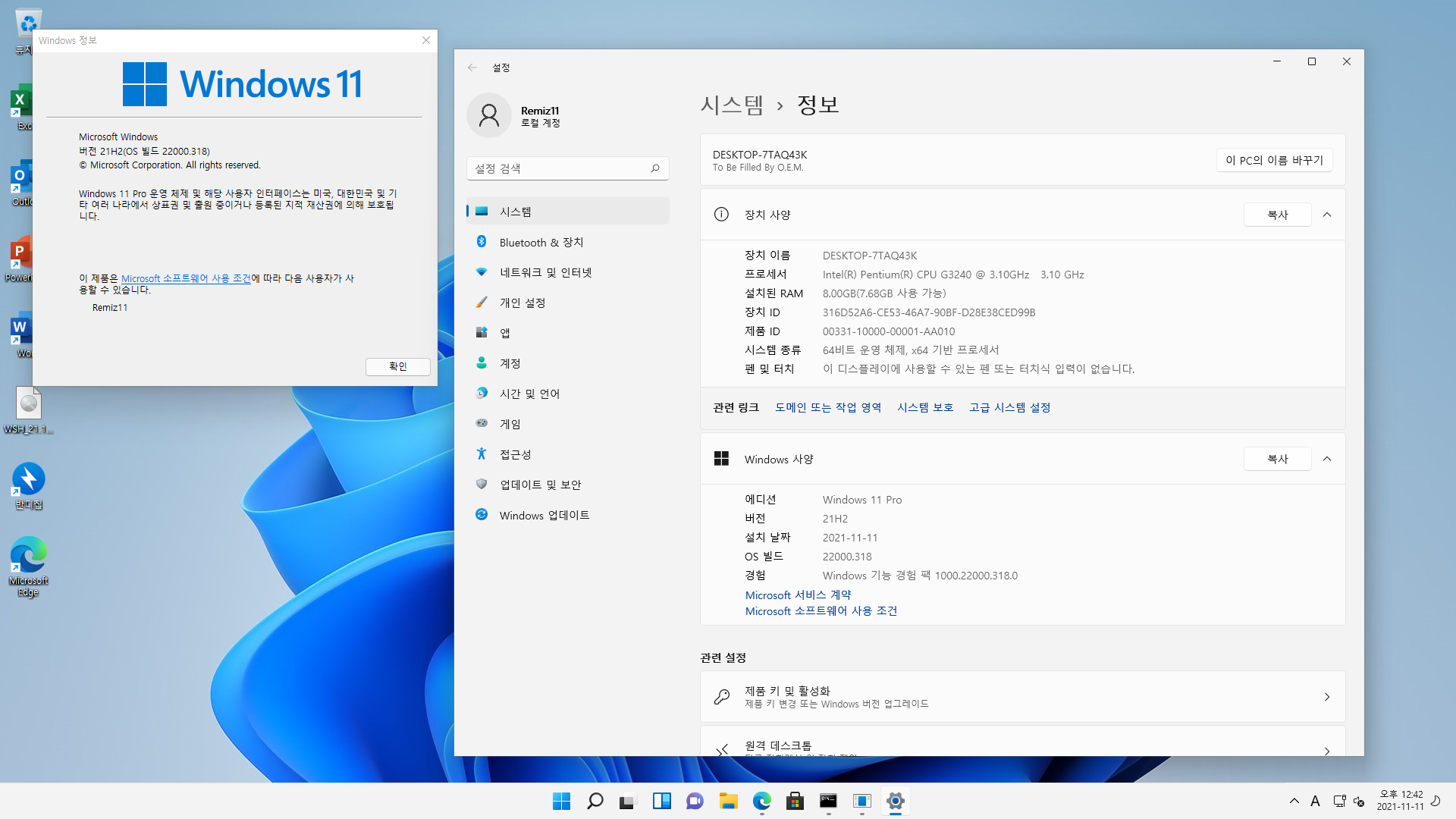Copy 장치 사양 with 복사 button
Image resolution: width=1456 pixels, height=819 pixels.
pyautogui.click(x=1278, y=215)
